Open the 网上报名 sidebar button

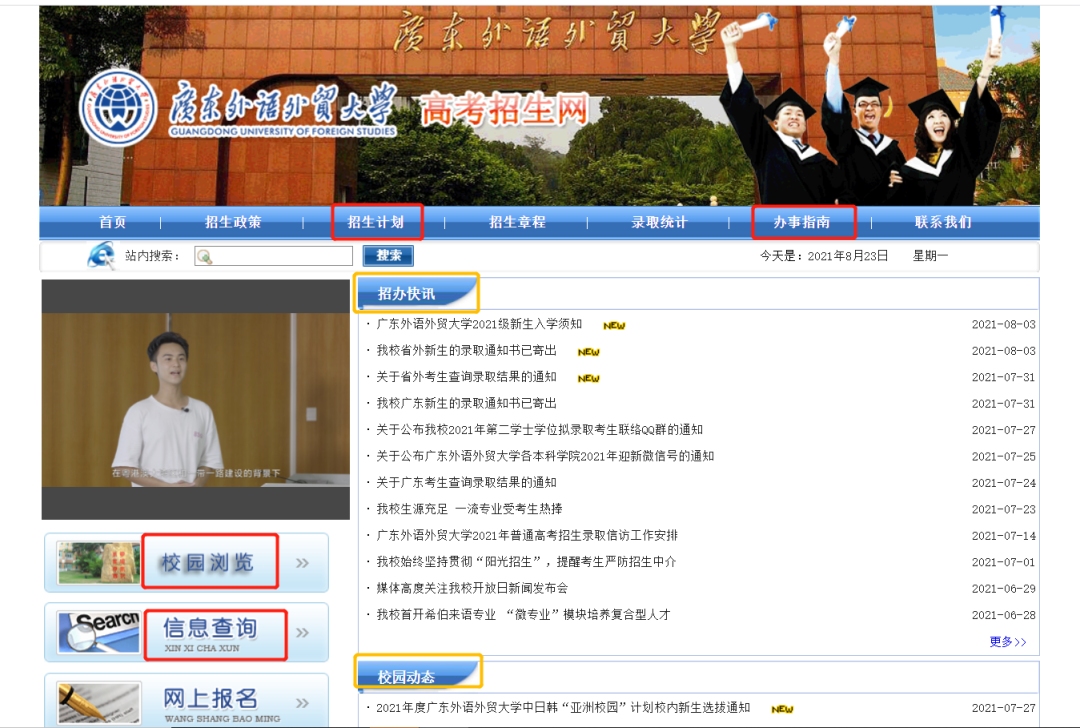point(187,700)
